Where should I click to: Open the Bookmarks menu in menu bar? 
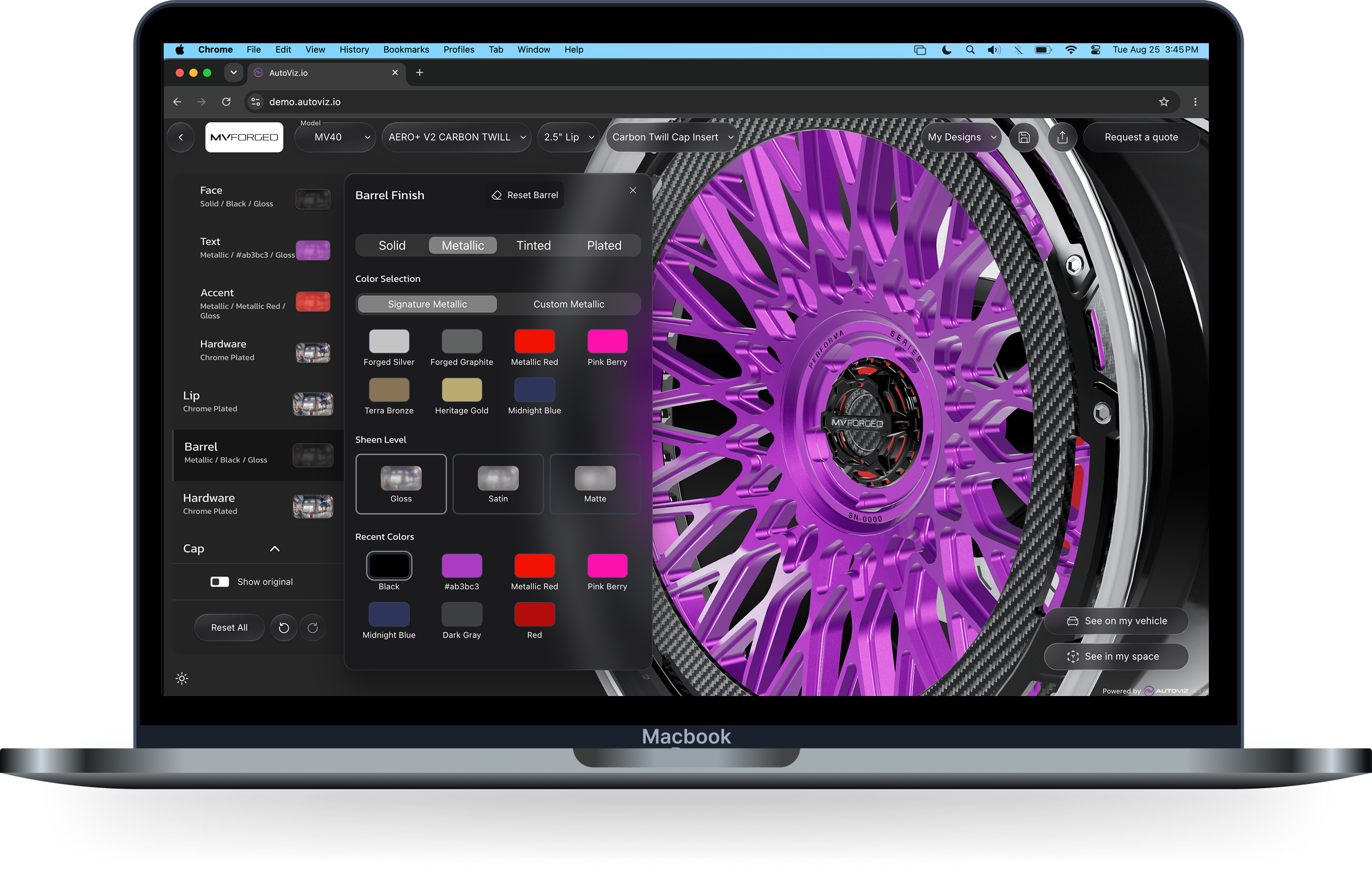406,49
